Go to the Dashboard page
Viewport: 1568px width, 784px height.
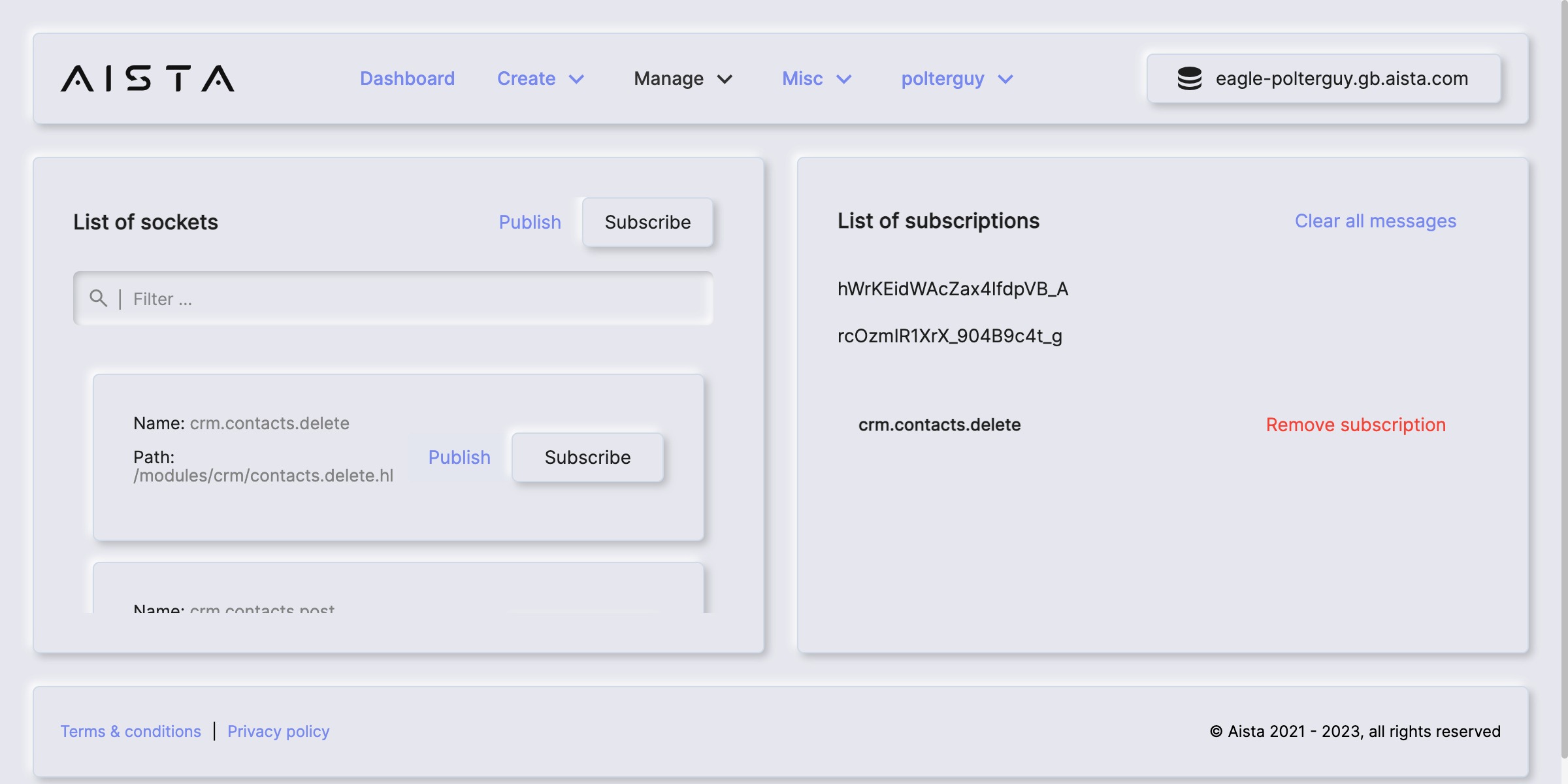407,78
